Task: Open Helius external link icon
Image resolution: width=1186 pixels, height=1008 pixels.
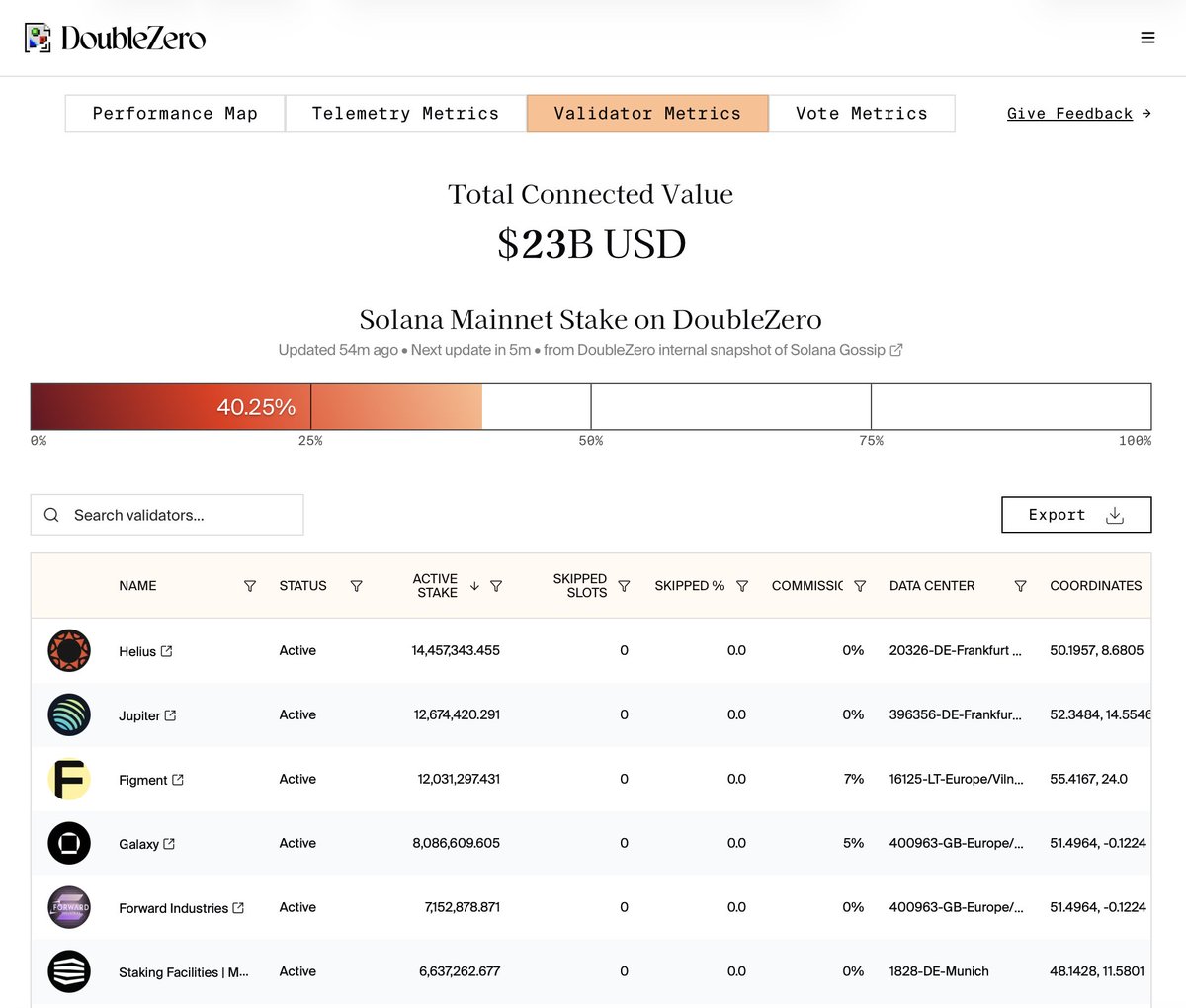Action: [x=166, y=651]
